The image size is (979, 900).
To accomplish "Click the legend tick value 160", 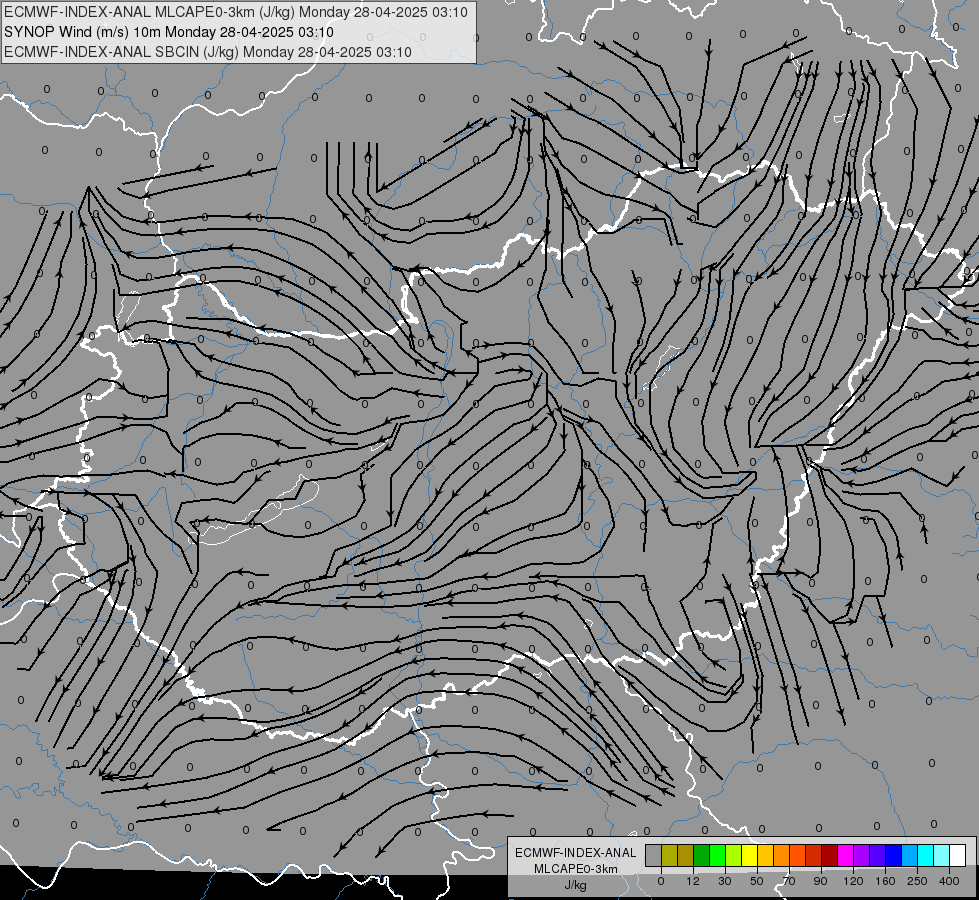I will pos(885,881).
